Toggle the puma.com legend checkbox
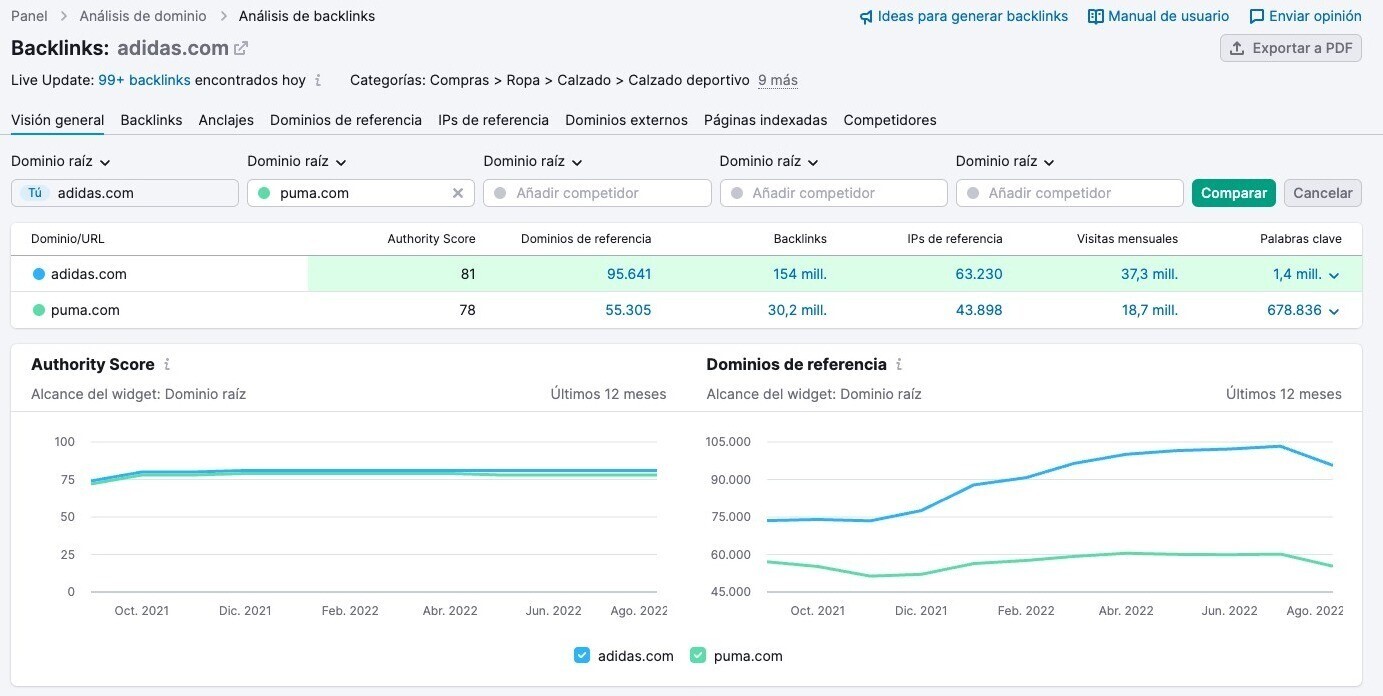Screen dimensions: 1383x696 click(698, 656)
